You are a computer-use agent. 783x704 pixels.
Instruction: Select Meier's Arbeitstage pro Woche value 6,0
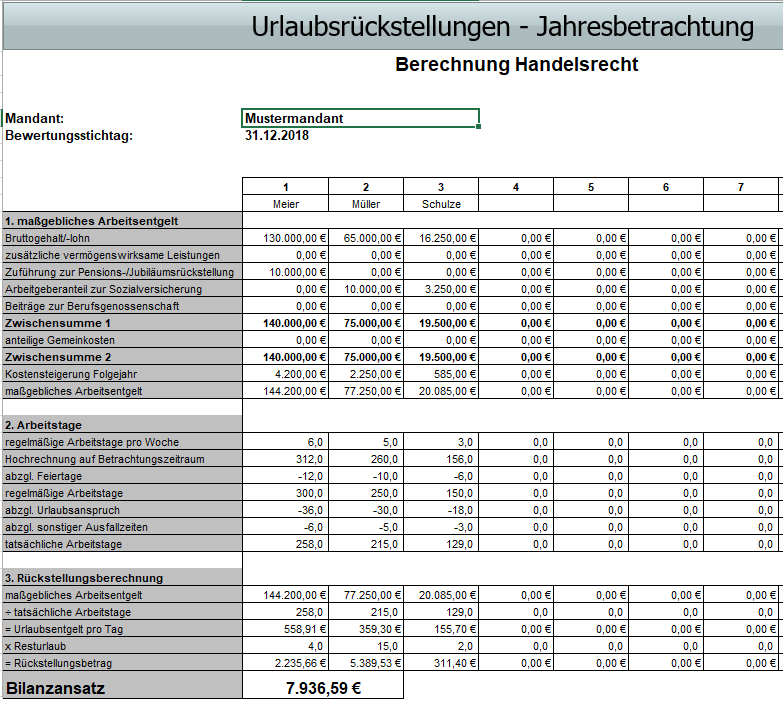(x=285, y=442)
